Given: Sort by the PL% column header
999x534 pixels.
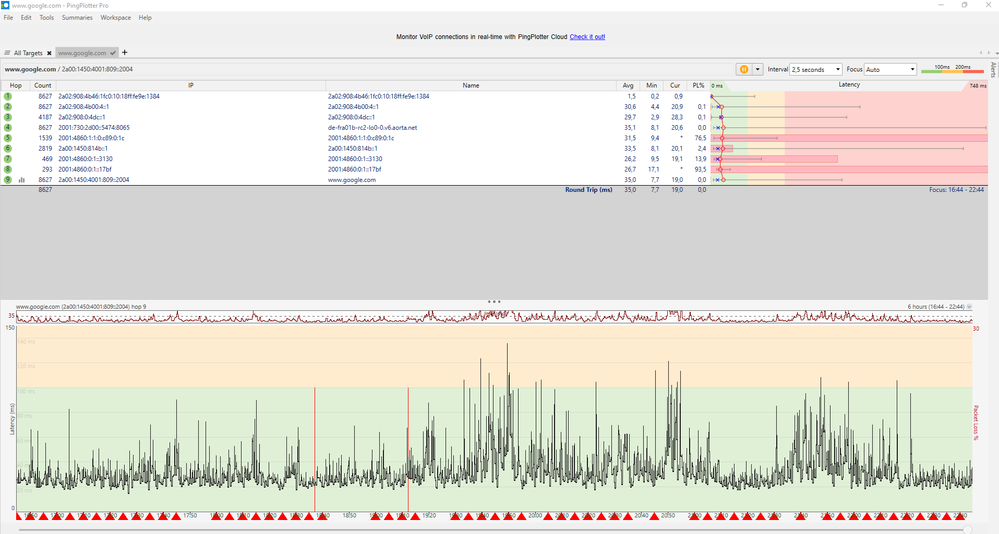Looking at the screenshot, I should pos(699,85).
